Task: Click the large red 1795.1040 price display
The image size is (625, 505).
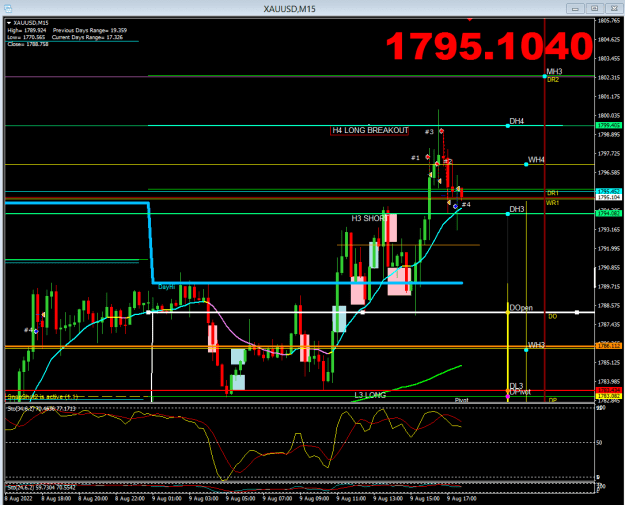Action: coord(489,46)
